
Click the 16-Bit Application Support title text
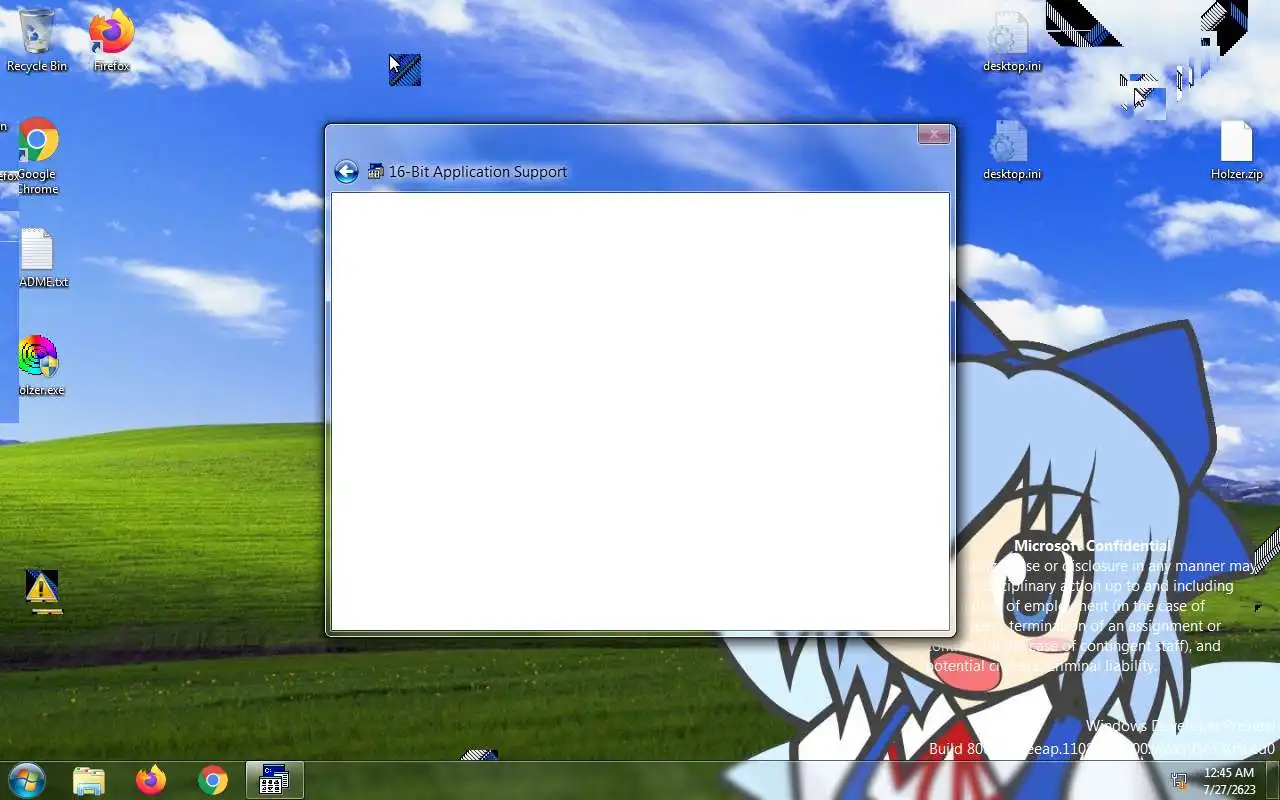tap(478, 172)
